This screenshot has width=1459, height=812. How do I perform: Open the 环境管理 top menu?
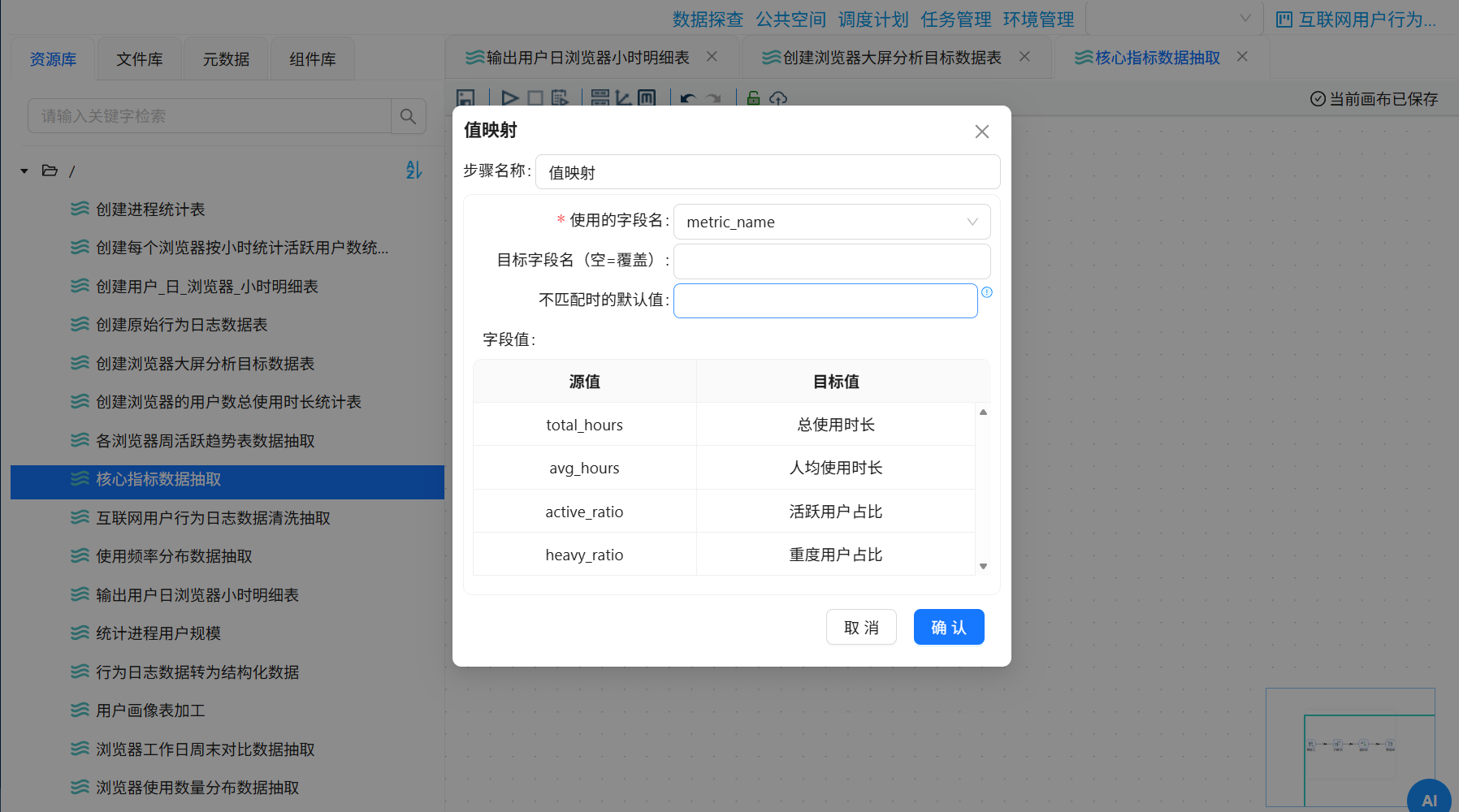[1038, 19]
